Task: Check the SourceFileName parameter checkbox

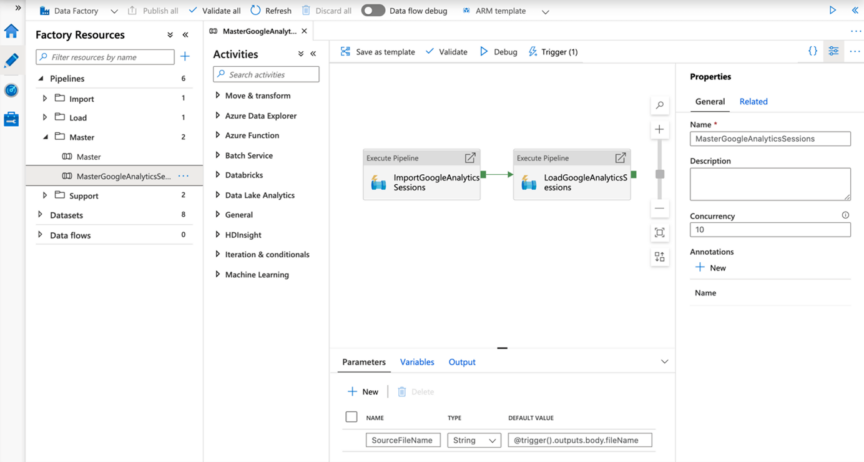Action: [x=351, y=440]
